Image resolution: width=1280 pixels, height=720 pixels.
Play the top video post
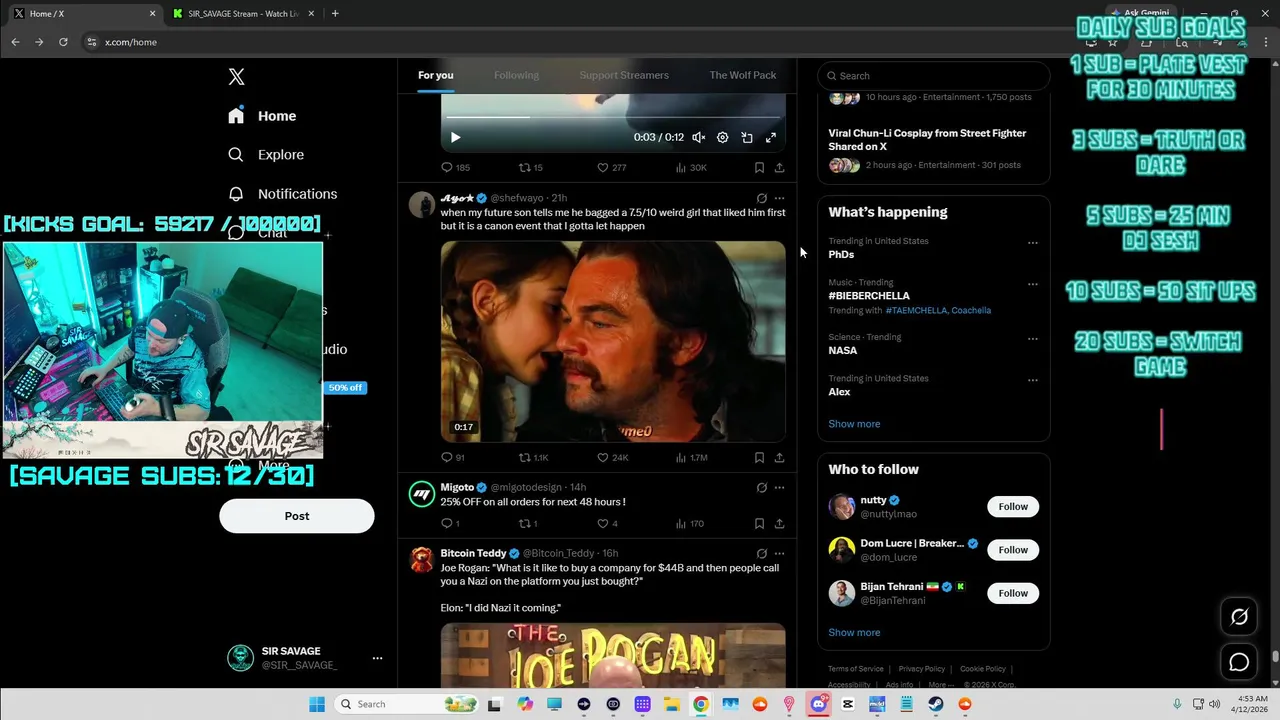(455, 137)
